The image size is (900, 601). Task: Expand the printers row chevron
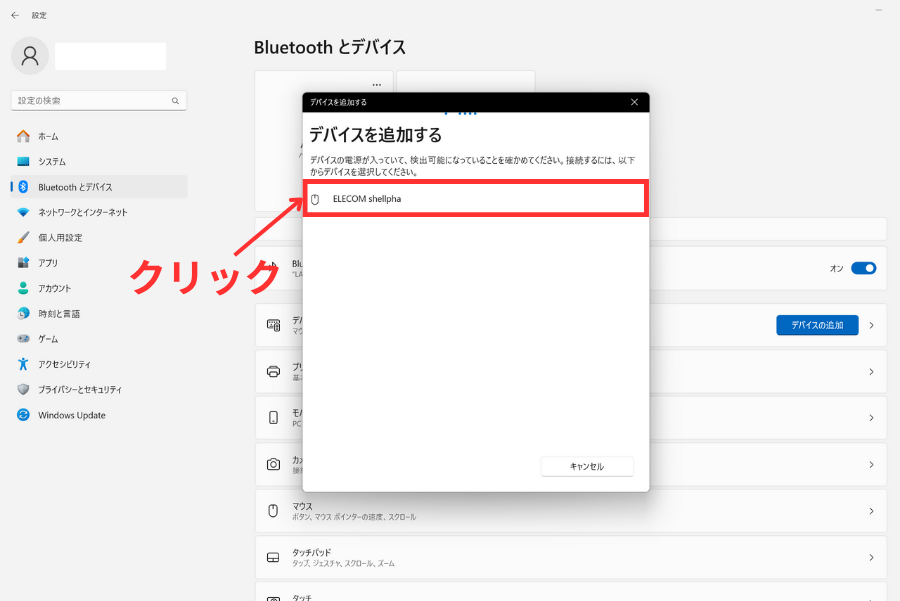coord(871,371)
